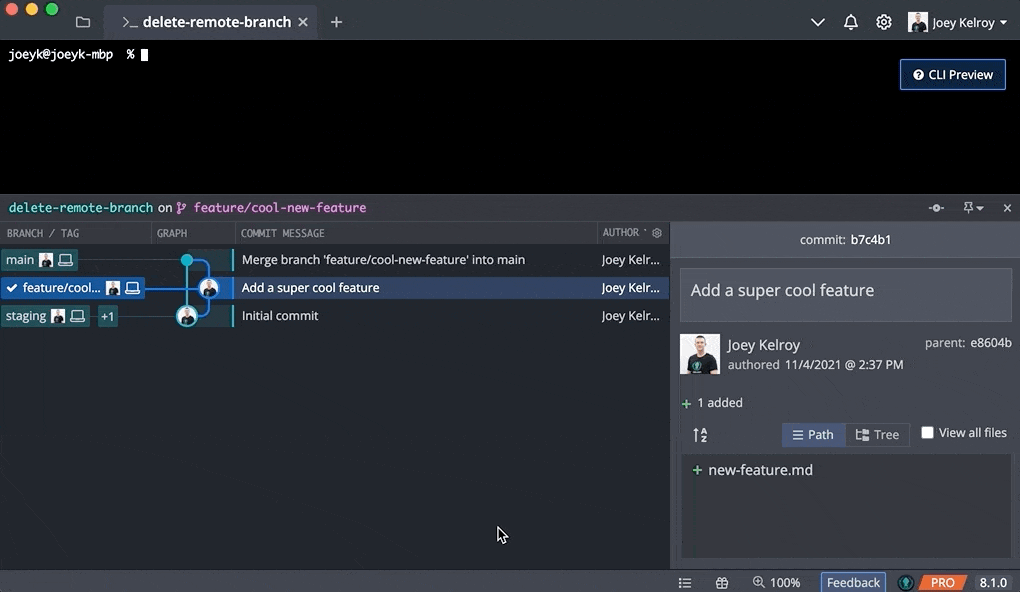1020x592 pixels.
Task: Enable View all files checkbox
Action: coord(927,433)
